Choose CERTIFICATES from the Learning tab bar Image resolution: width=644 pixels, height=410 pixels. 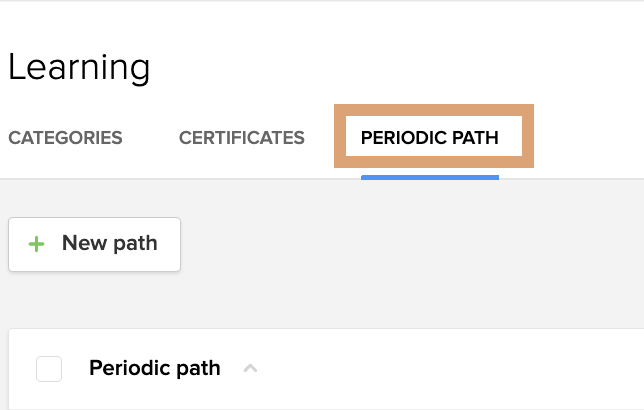coord(241,138)
